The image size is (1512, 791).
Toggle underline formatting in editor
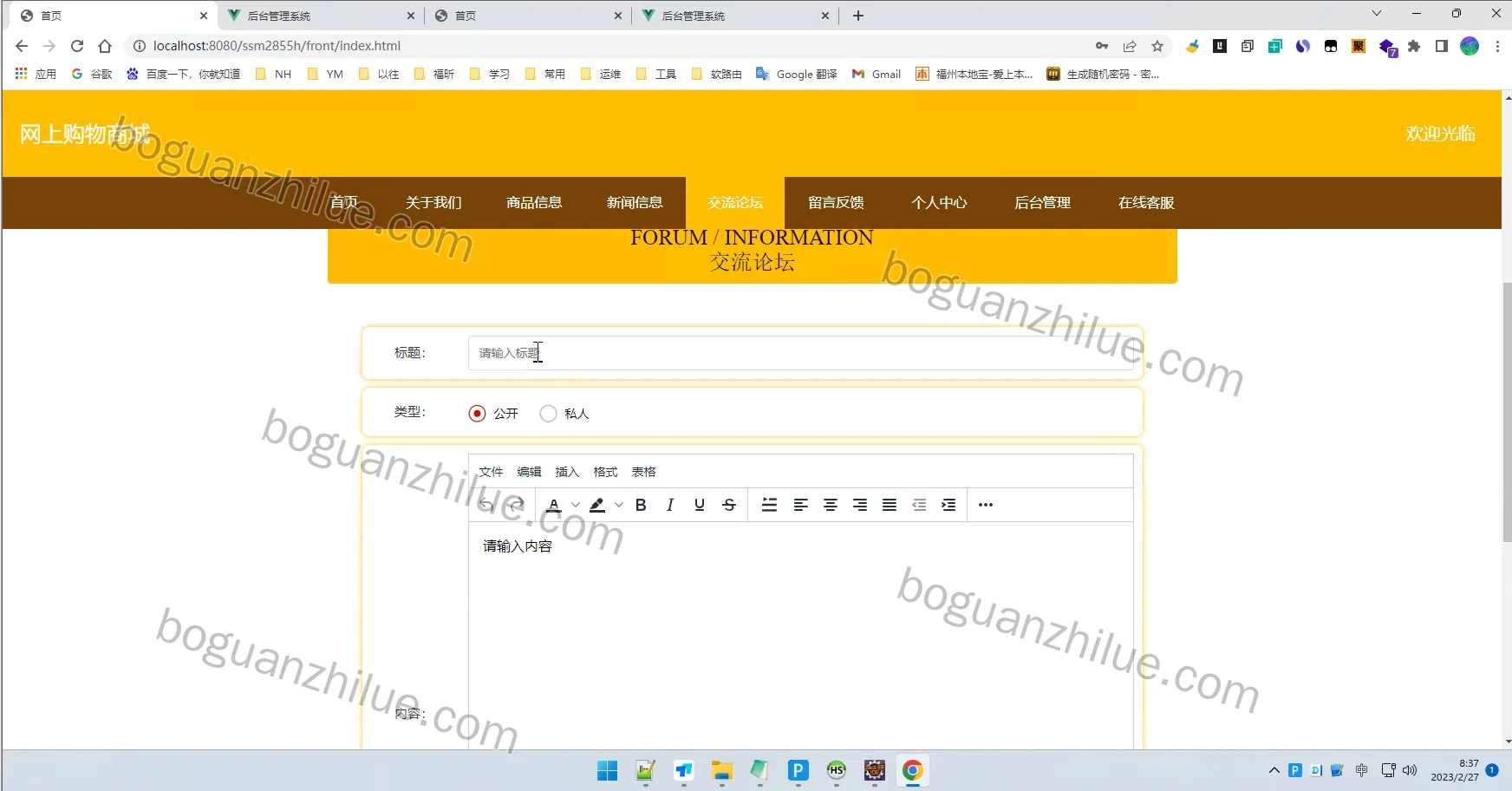click(700, 505)
